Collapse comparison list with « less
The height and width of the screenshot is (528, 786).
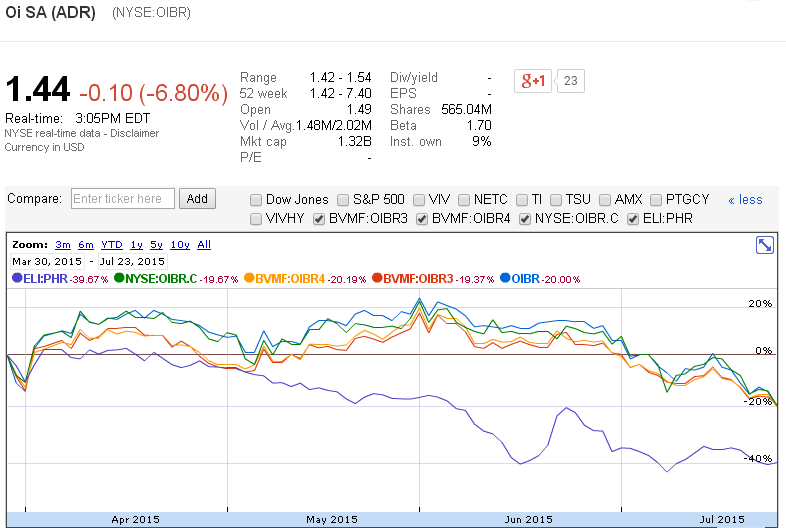tap(745, 200)
